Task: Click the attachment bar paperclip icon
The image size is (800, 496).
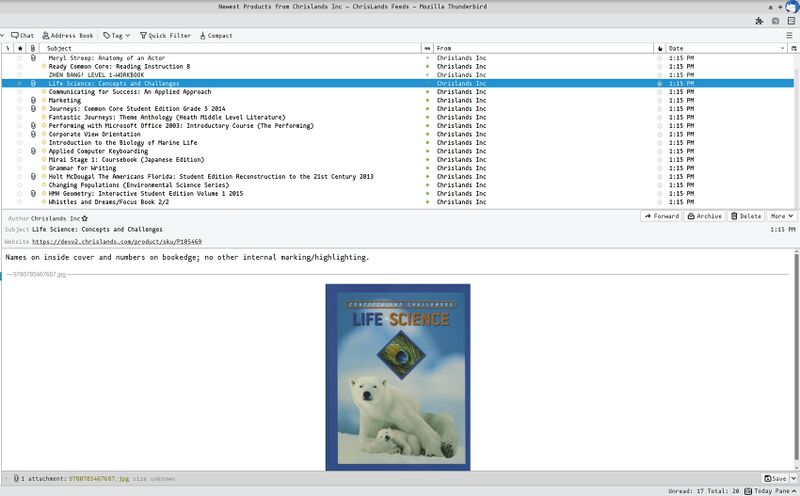Action: (16, 479)
